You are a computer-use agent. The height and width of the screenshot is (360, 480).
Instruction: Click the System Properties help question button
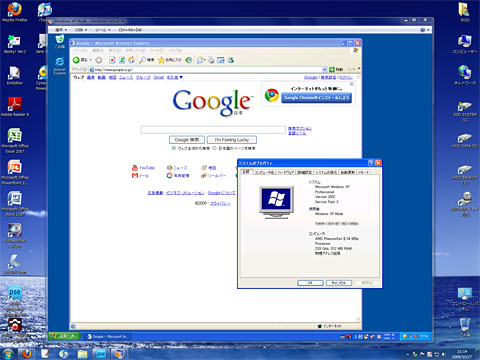tap(371, 163)
